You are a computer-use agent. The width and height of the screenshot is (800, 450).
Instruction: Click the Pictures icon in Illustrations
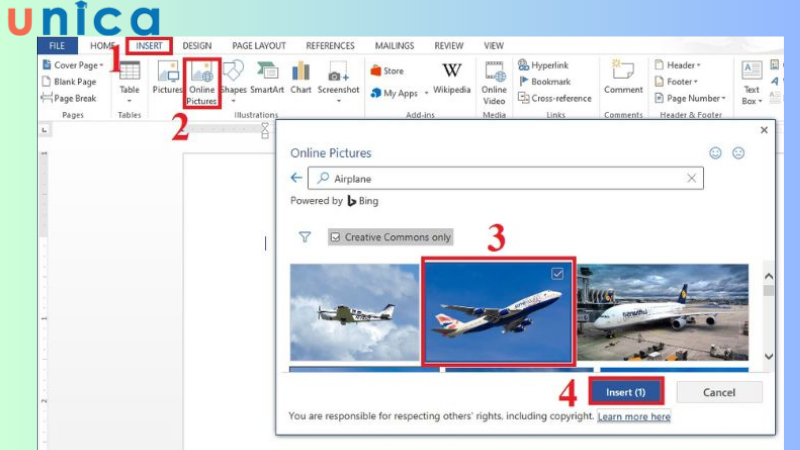pos(167,76)
